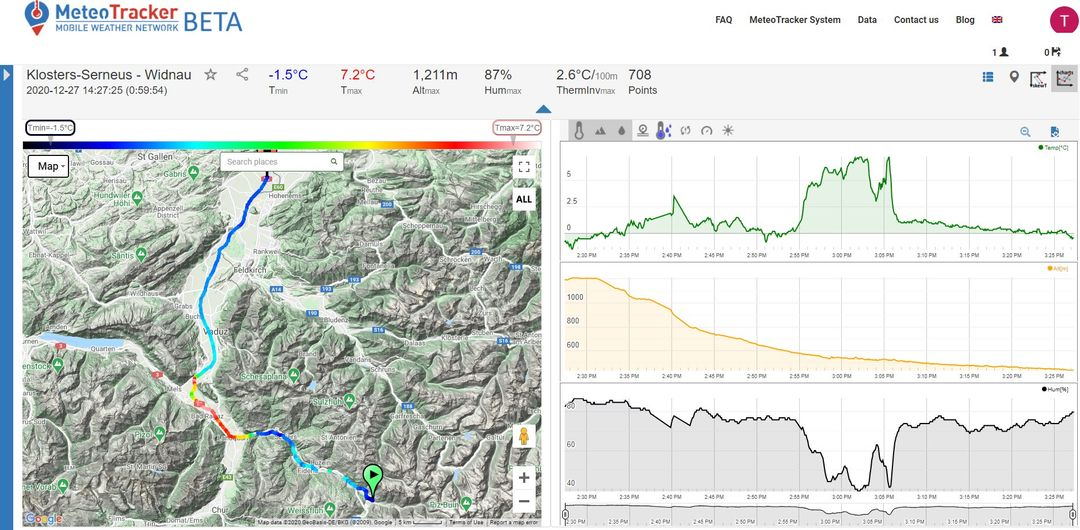1080x530 pixels.
Task: Open the Map type dropdown
Action: [x=48, y=165]
